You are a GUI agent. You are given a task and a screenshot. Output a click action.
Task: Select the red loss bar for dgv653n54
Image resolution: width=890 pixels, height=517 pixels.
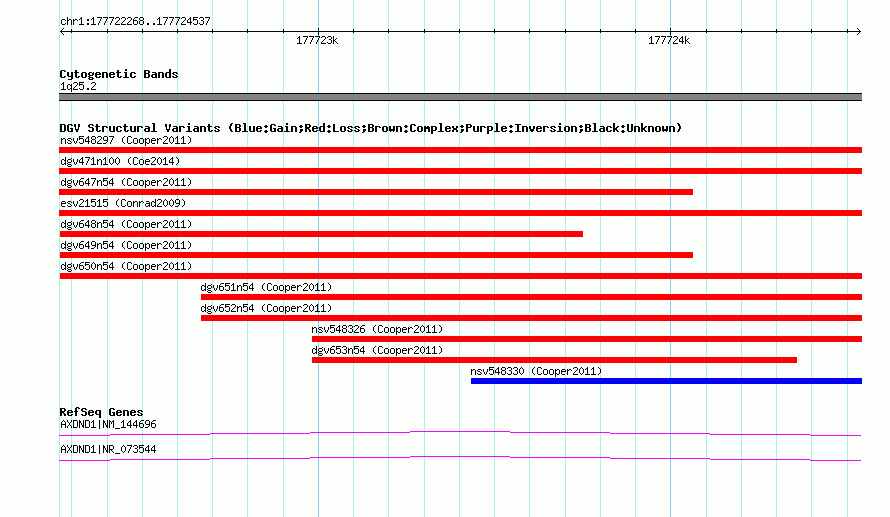[554, 360]
